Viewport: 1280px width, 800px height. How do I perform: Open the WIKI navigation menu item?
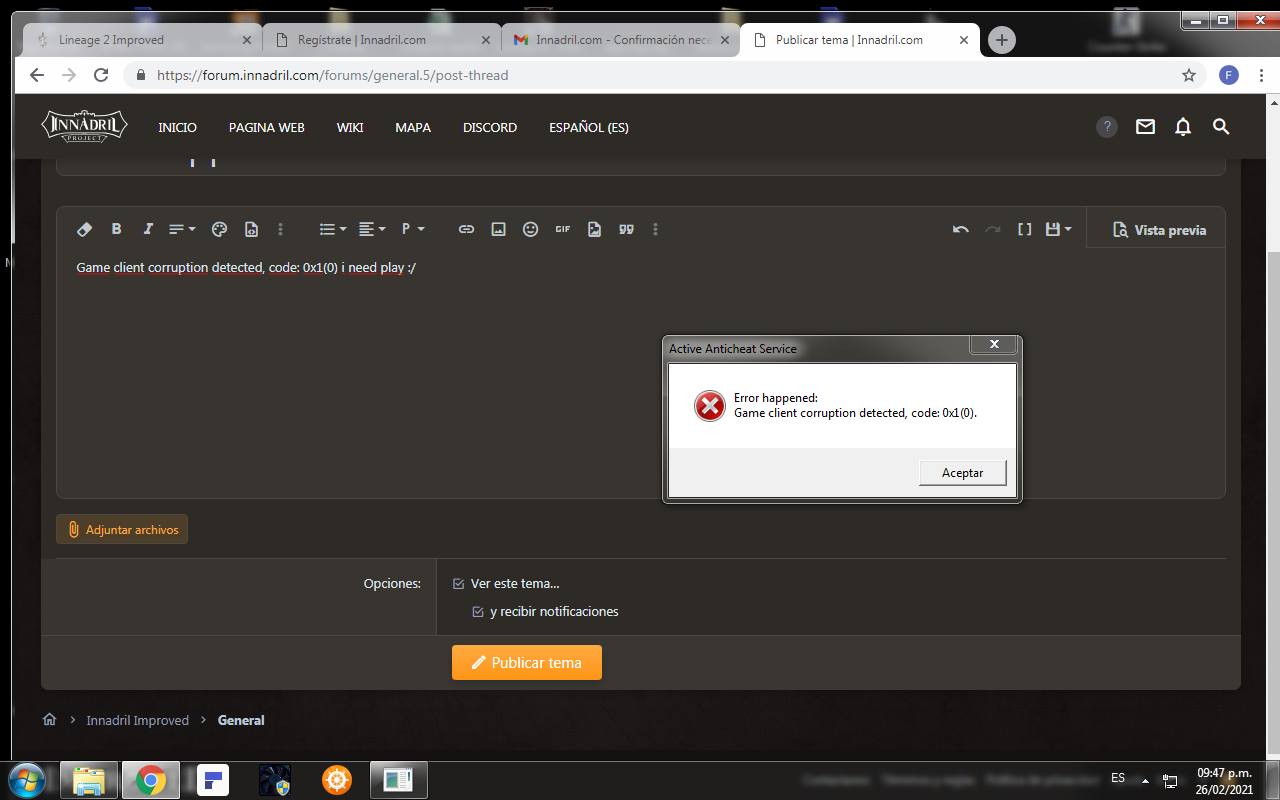point(350,128)
